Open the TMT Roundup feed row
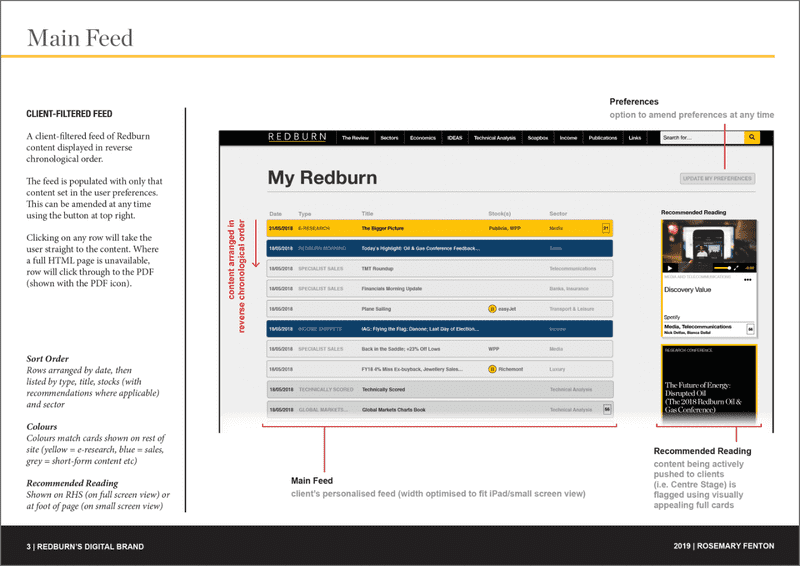The width and height of the screenshot is (800, 566). [439, 268]
